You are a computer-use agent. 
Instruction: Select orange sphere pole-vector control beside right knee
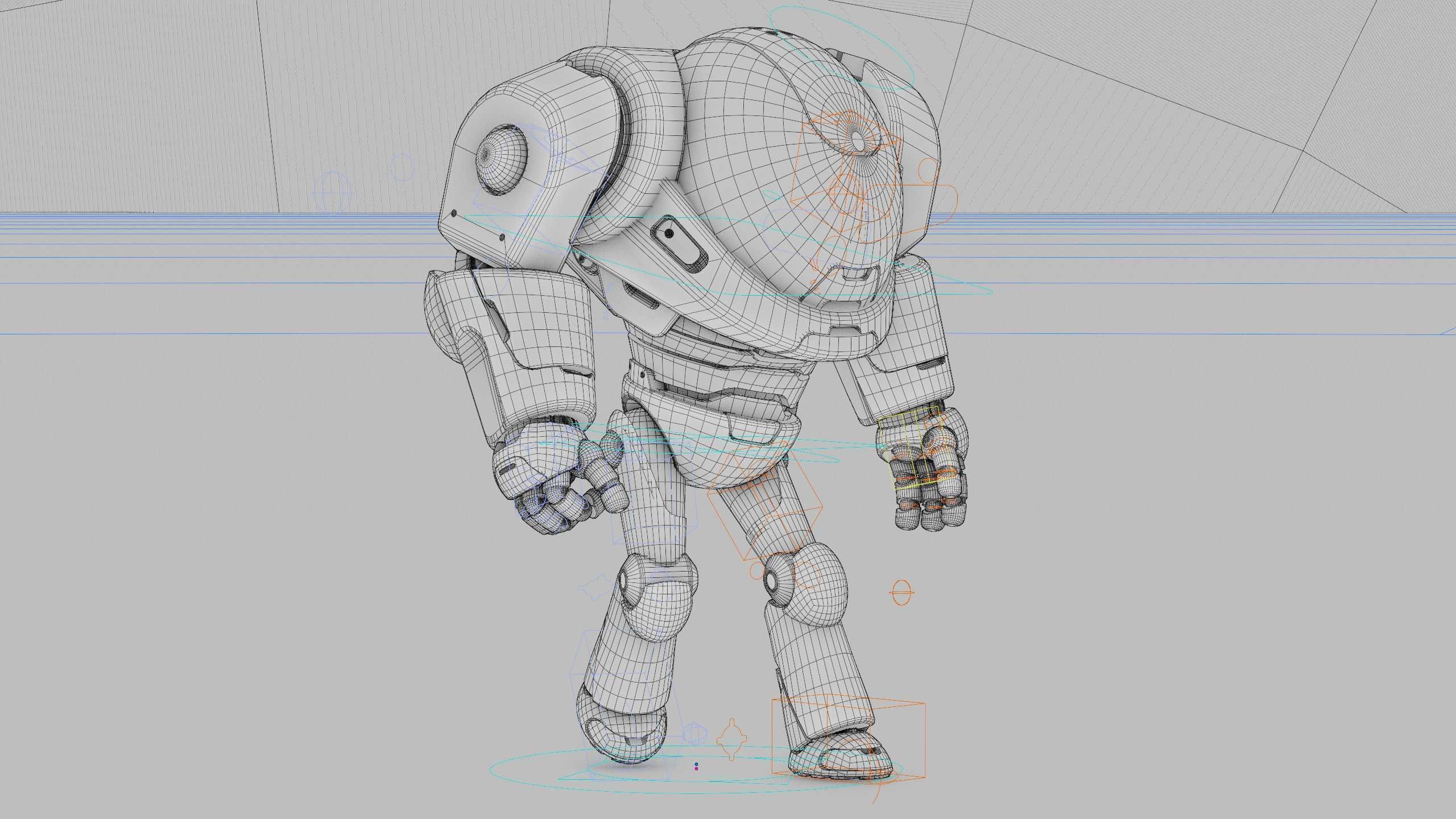(x=902, y=593)
